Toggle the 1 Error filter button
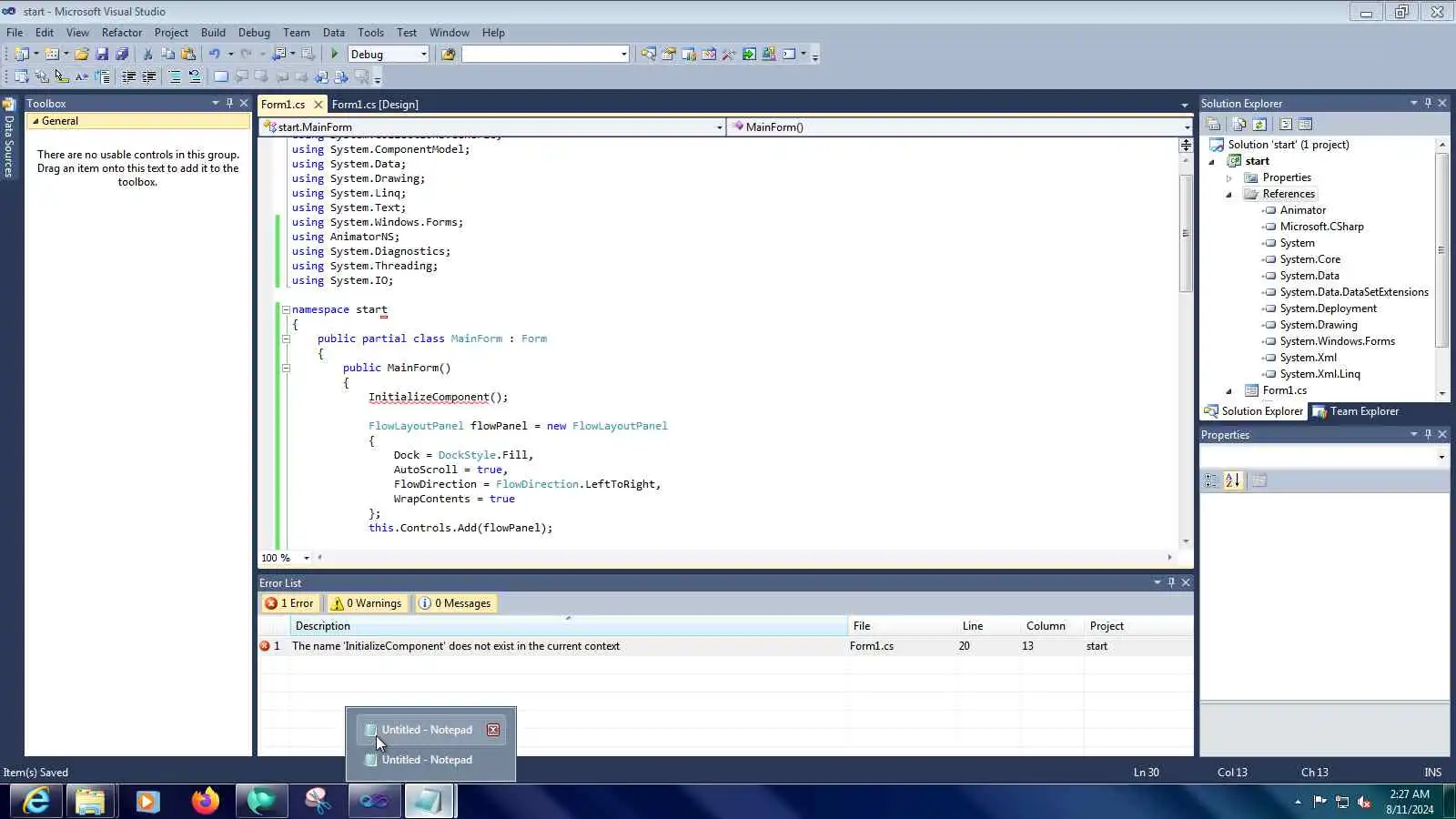This screenshot has height=819, width=1456. point(289,603)
